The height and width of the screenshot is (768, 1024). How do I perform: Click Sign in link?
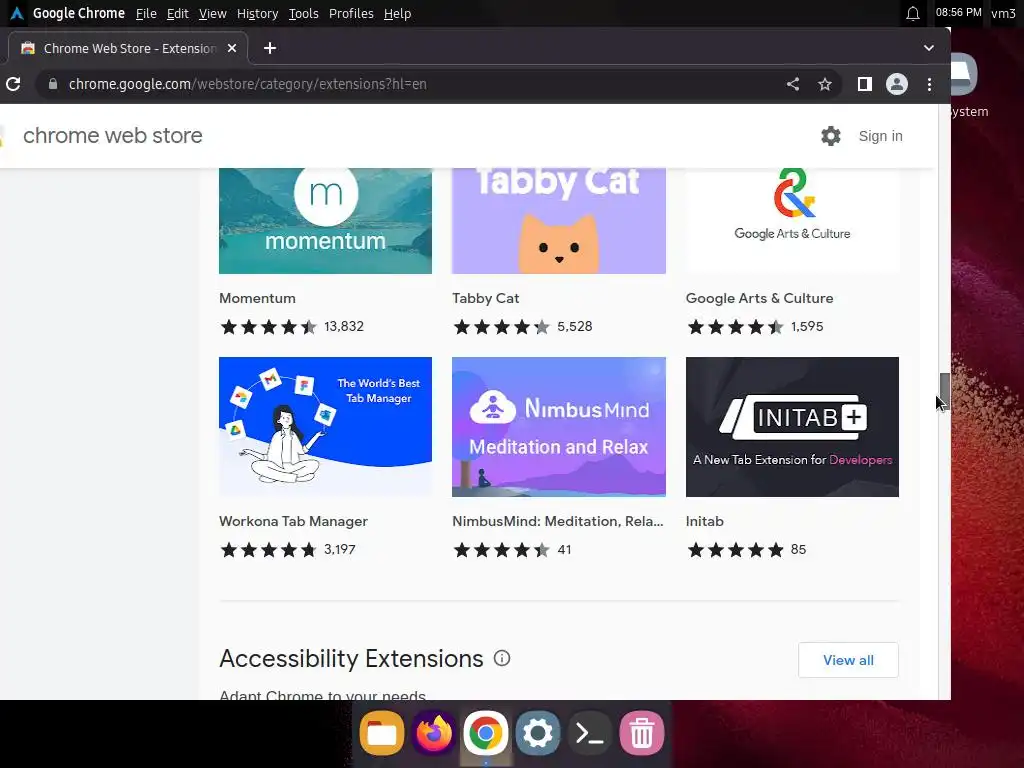coord(880,136)
